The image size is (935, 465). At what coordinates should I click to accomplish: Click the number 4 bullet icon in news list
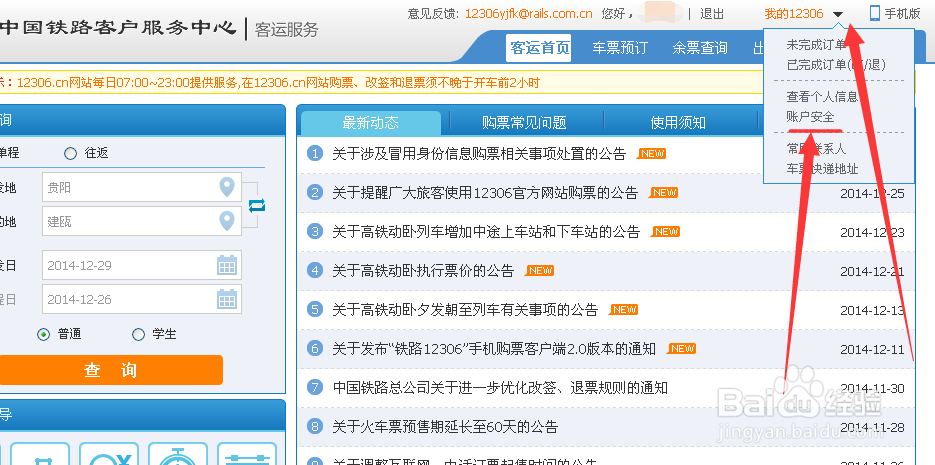[315, 271]
